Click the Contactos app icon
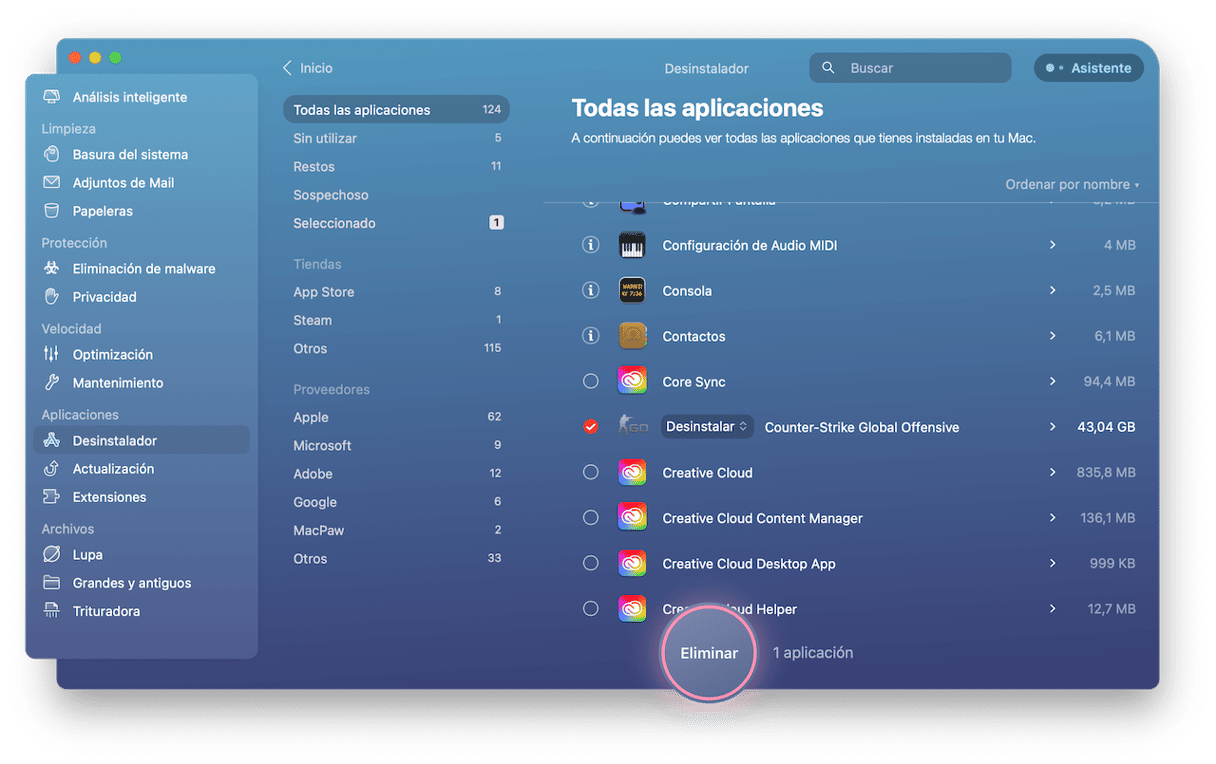This screenshot has width=1216, height=764. click(632, 336)
